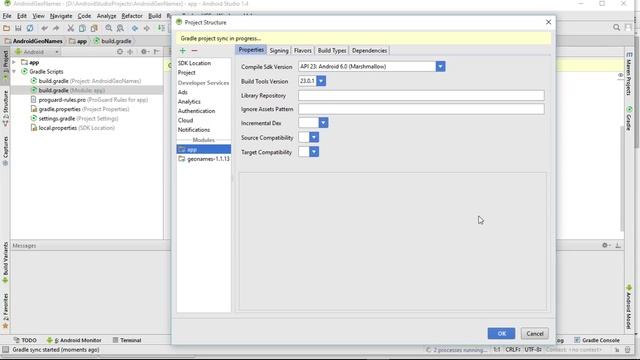
Task: Open the Terminal tool window
Action: 127,340
